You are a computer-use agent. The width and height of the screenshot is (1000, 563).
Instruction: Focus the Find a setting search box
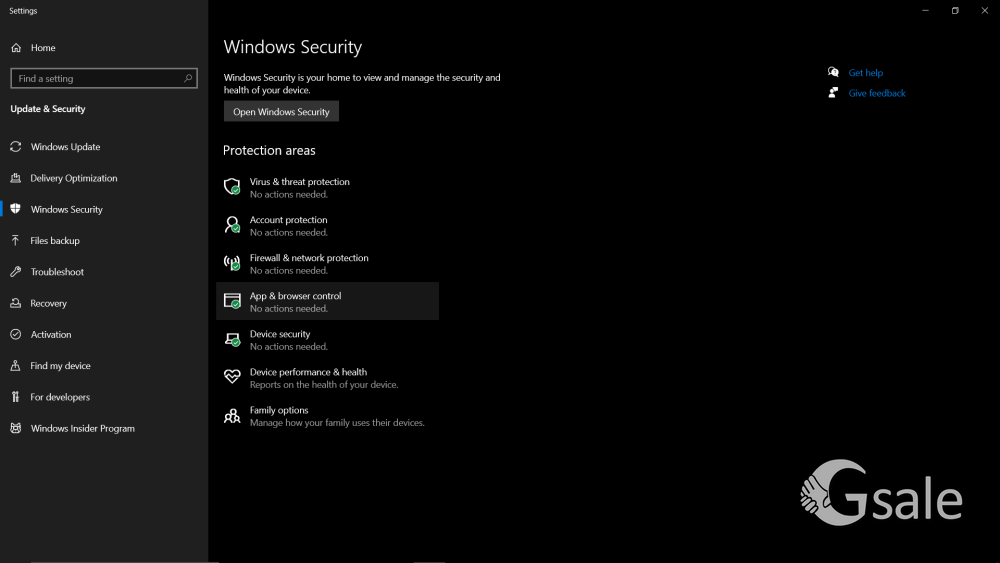pyautogui.click(x=104, y=78)
